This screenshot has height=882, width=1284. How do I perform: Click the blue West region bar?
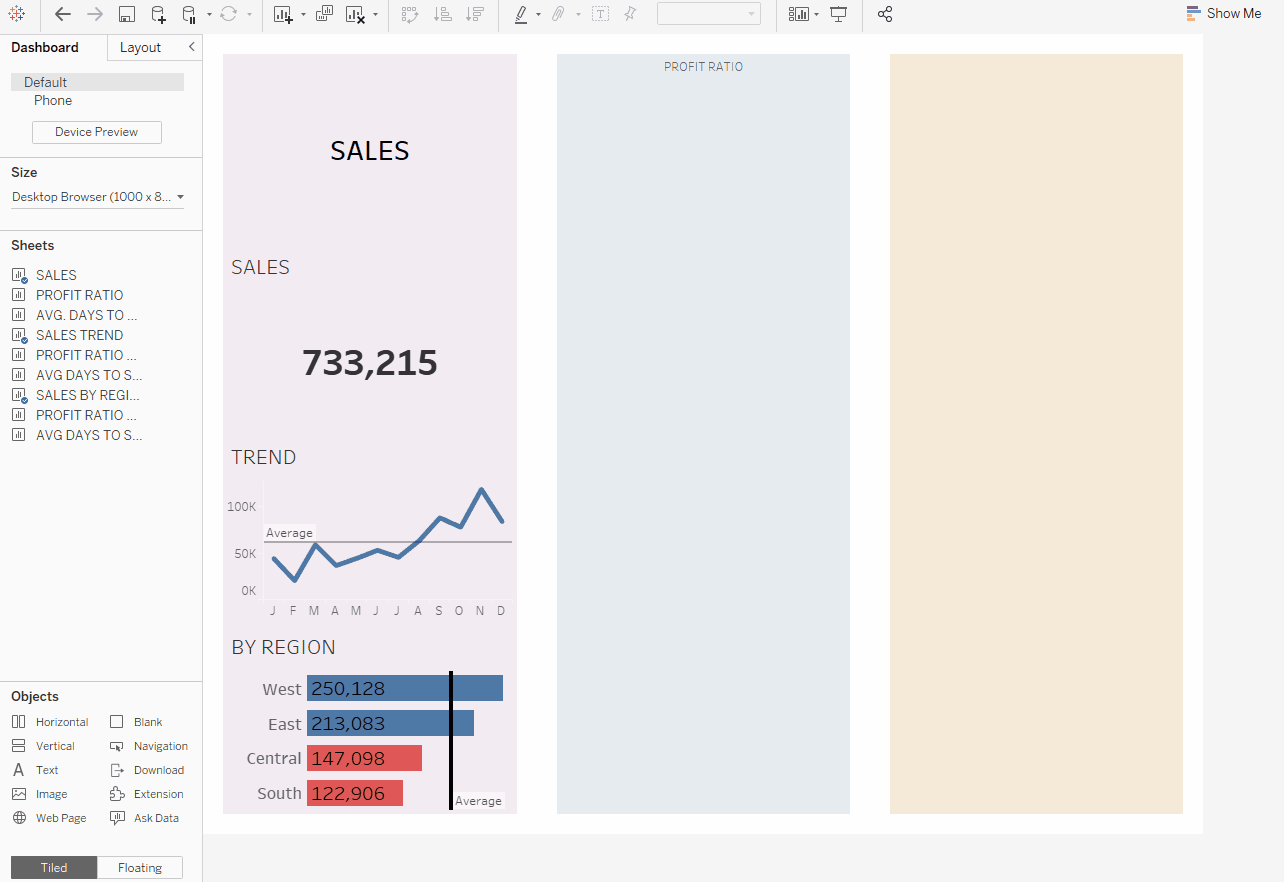coord(404,688)
